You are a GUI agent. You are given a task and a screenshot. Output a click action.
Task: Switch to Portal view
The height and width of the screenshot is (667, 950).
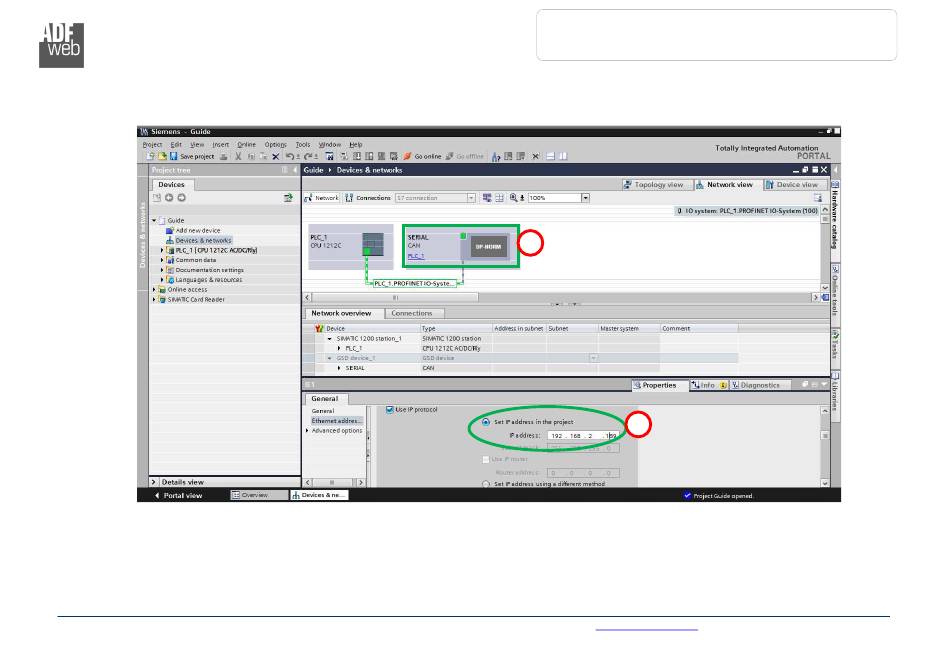tap(179, 496)
